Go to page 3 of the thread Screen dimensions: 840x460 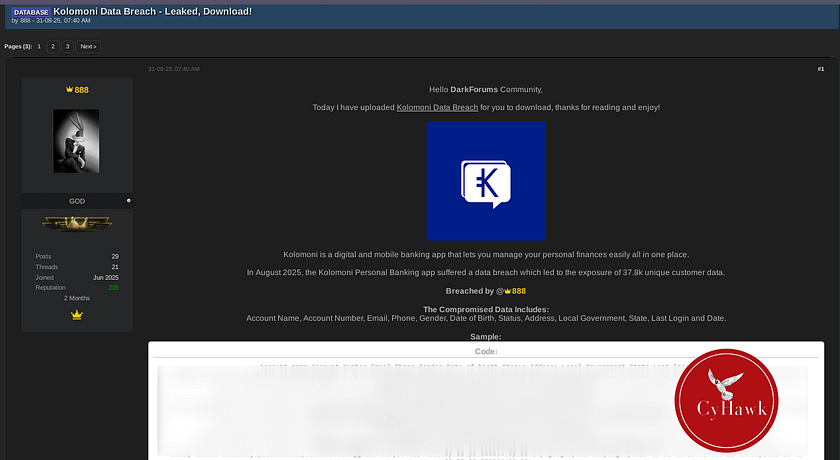68,47
